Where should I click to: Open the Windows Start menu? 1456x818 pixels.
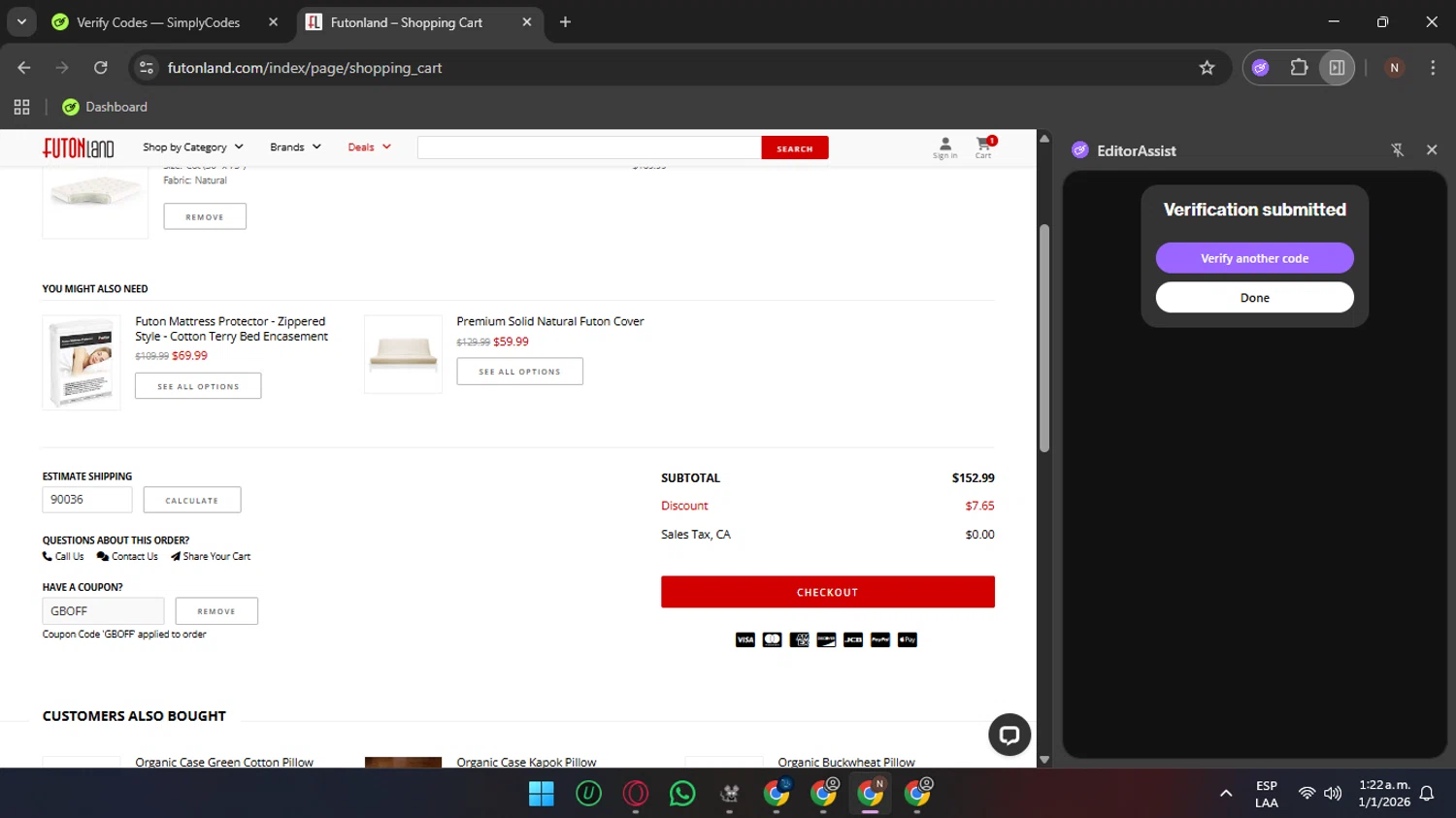coord(541,794)
